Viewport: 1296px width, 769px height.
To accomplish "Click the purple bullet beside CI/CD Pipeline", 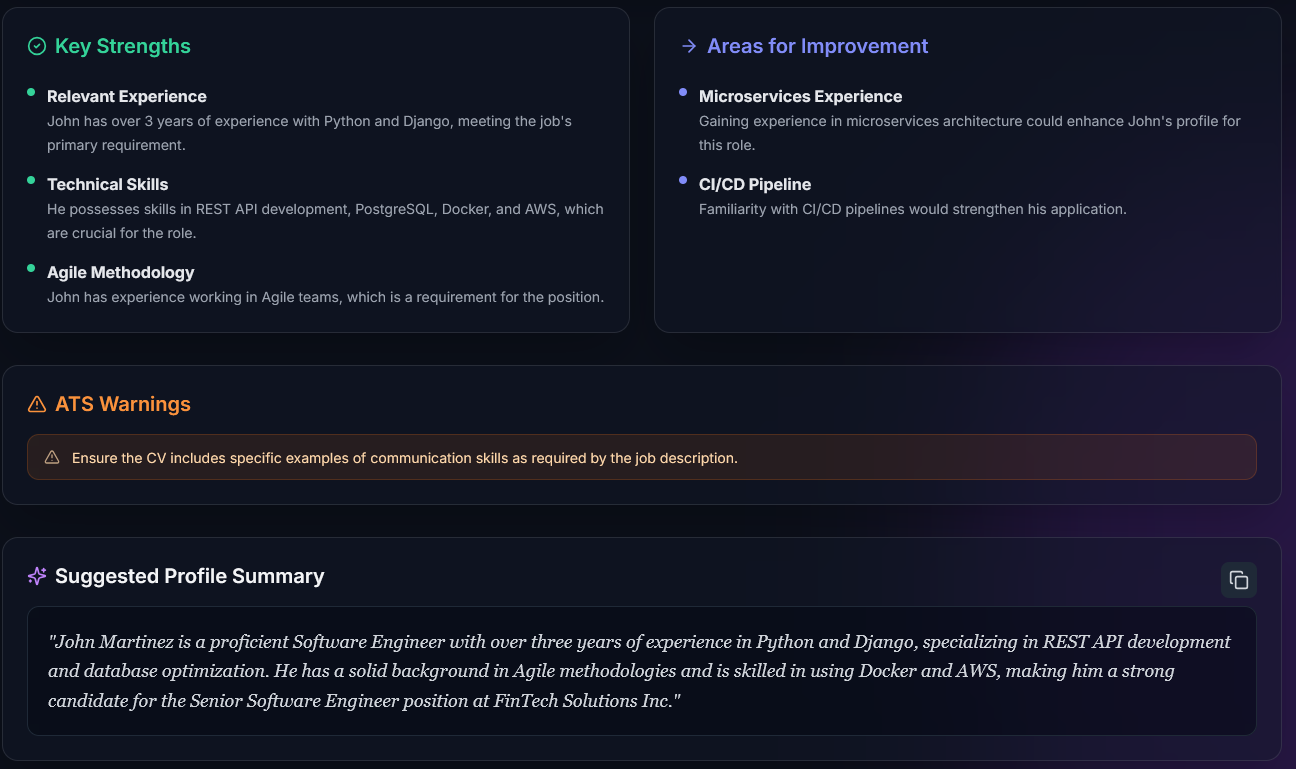I will pos(683,180).
